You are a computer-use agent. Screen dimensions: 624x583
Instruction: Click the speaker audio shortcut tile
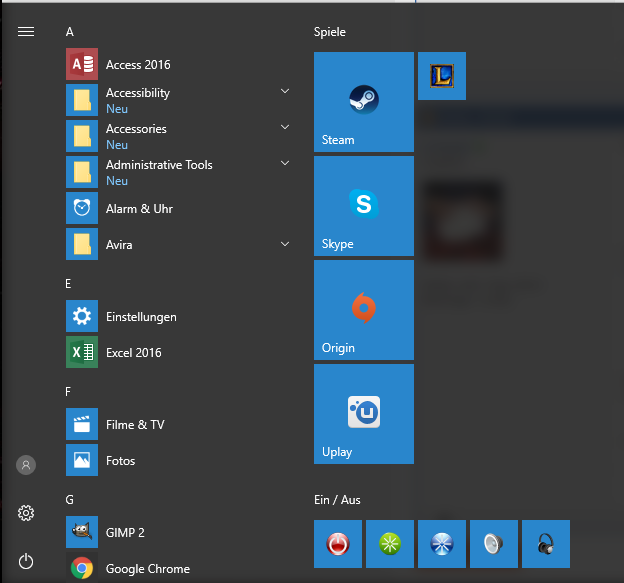[x=494, y=544]
